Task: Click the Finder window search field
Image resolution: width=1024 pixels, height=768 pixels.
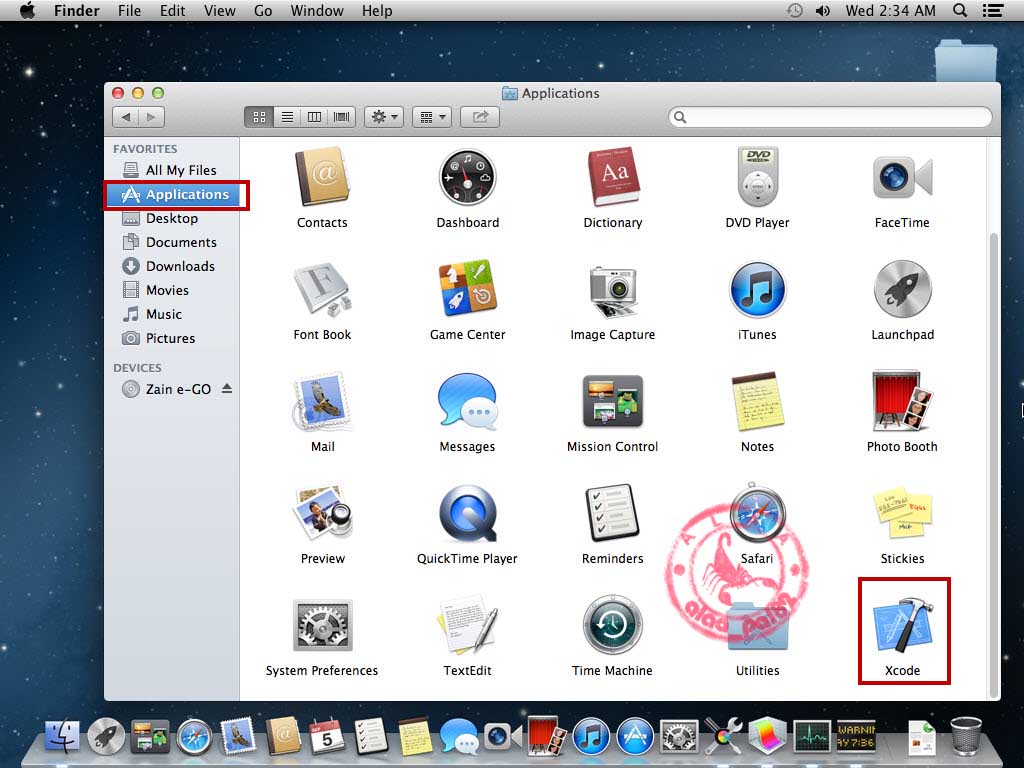Action: 830,117
